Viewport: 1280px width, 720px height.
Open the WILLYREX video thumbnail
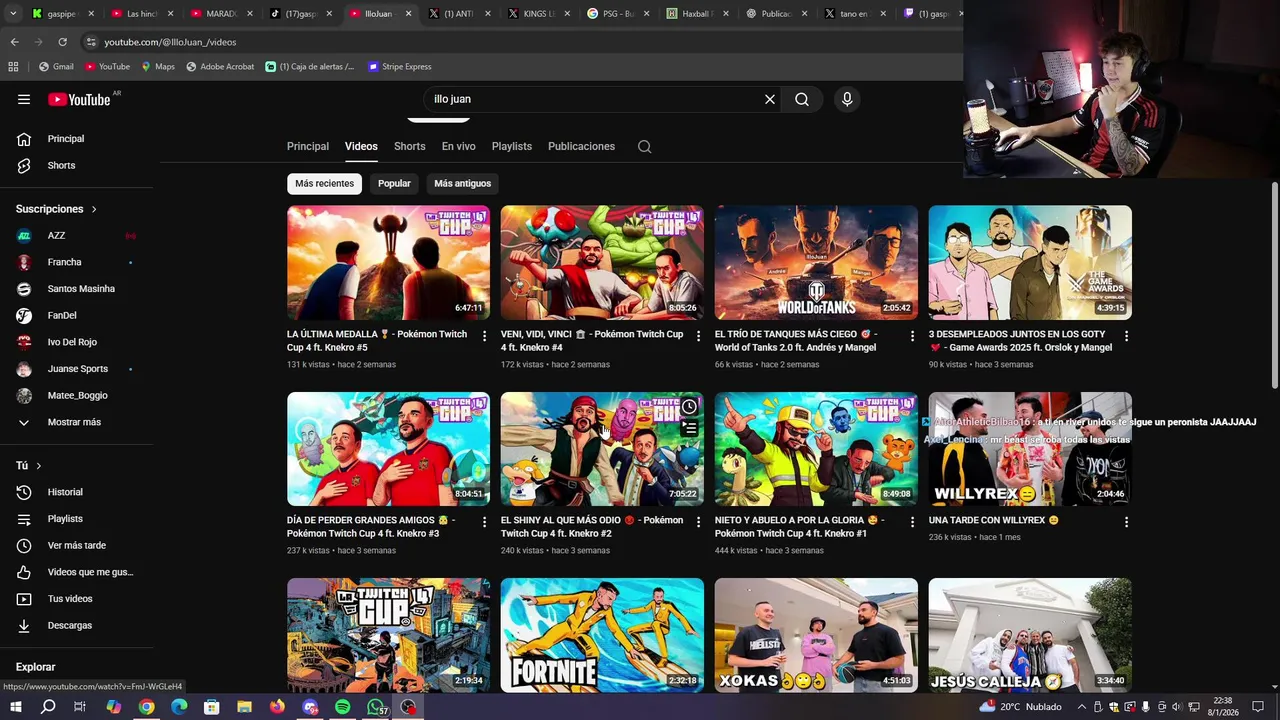coord(1030,449)
